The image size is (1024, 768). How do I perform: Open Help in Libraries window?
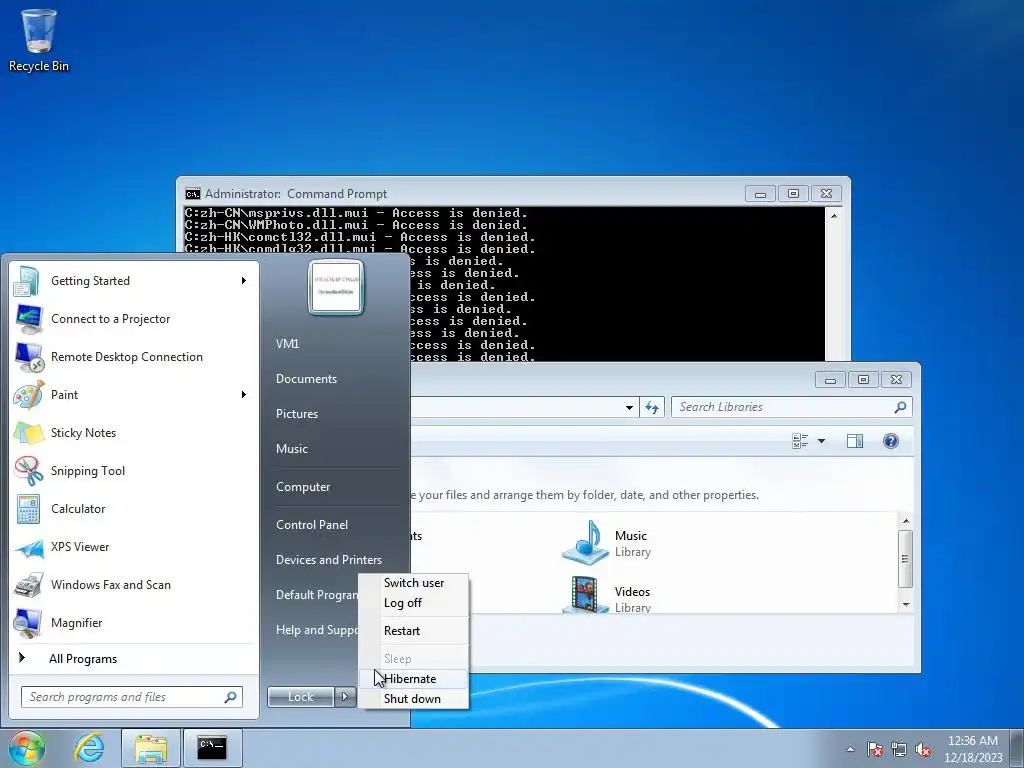point(891,441)
